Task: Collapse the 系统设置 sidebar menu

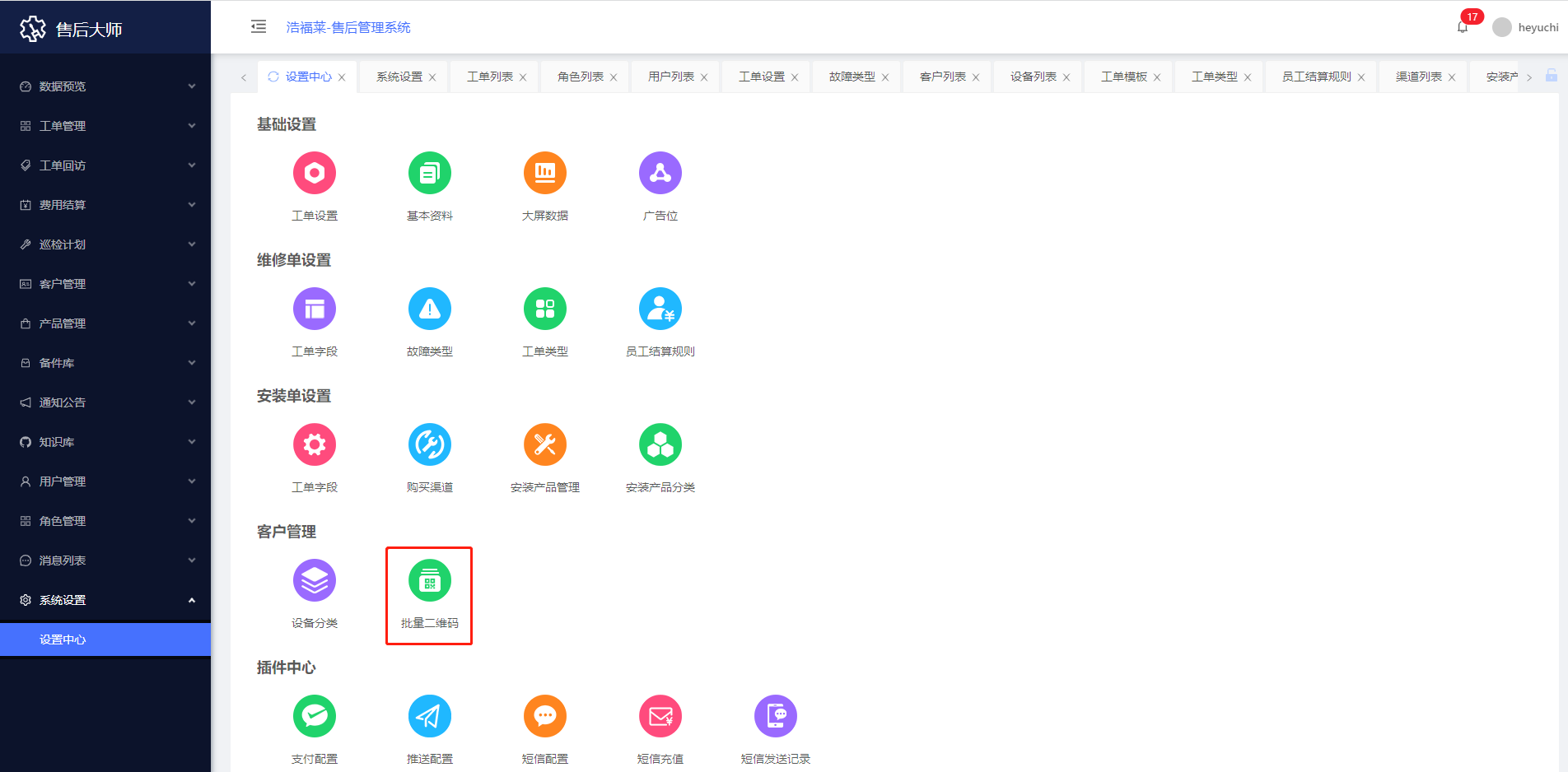Action: [x=105, y=600]
